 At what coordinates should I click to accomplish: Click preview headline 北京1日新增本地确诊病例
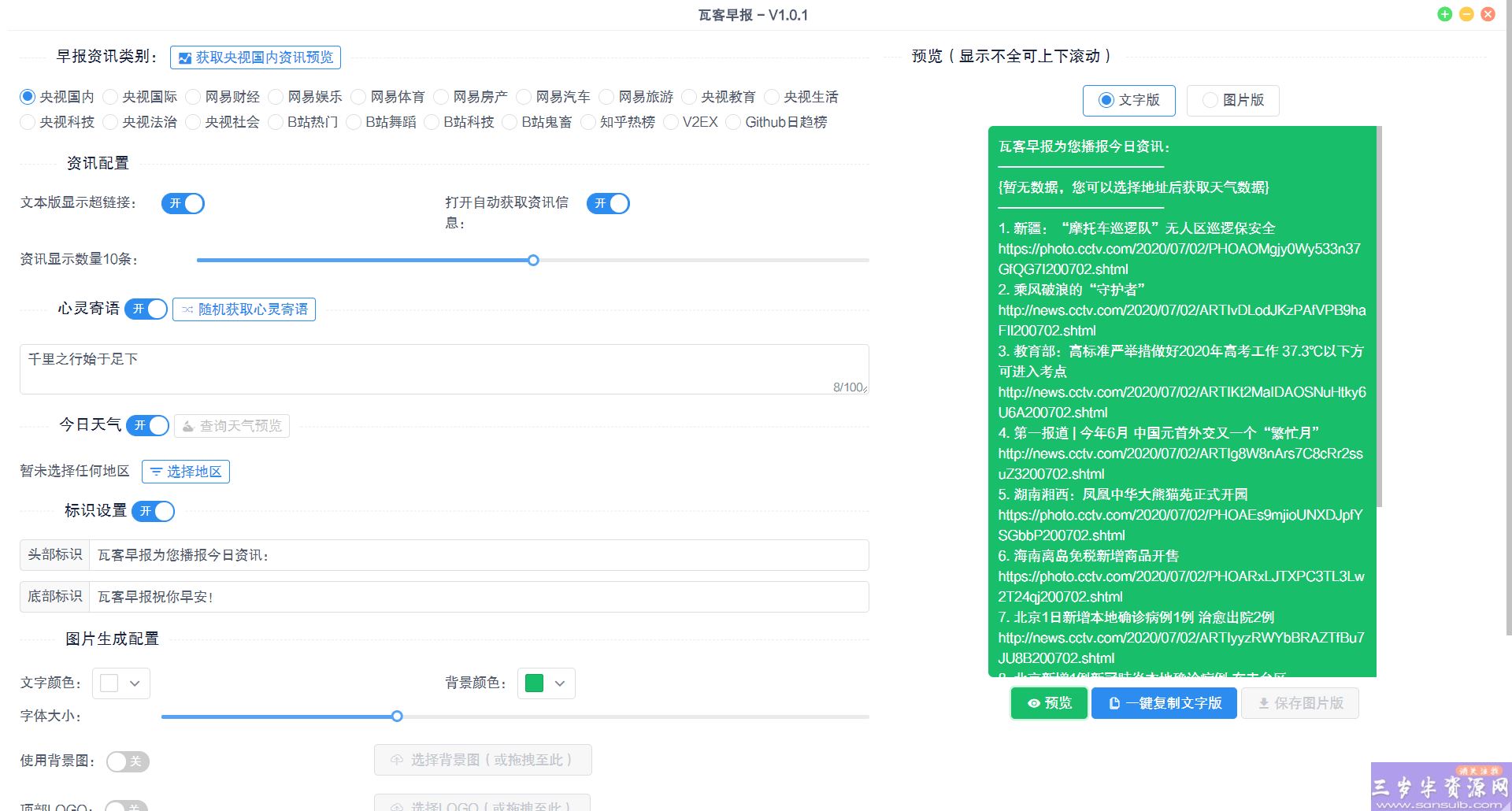pyautogui.click(x=1136, y=617)
